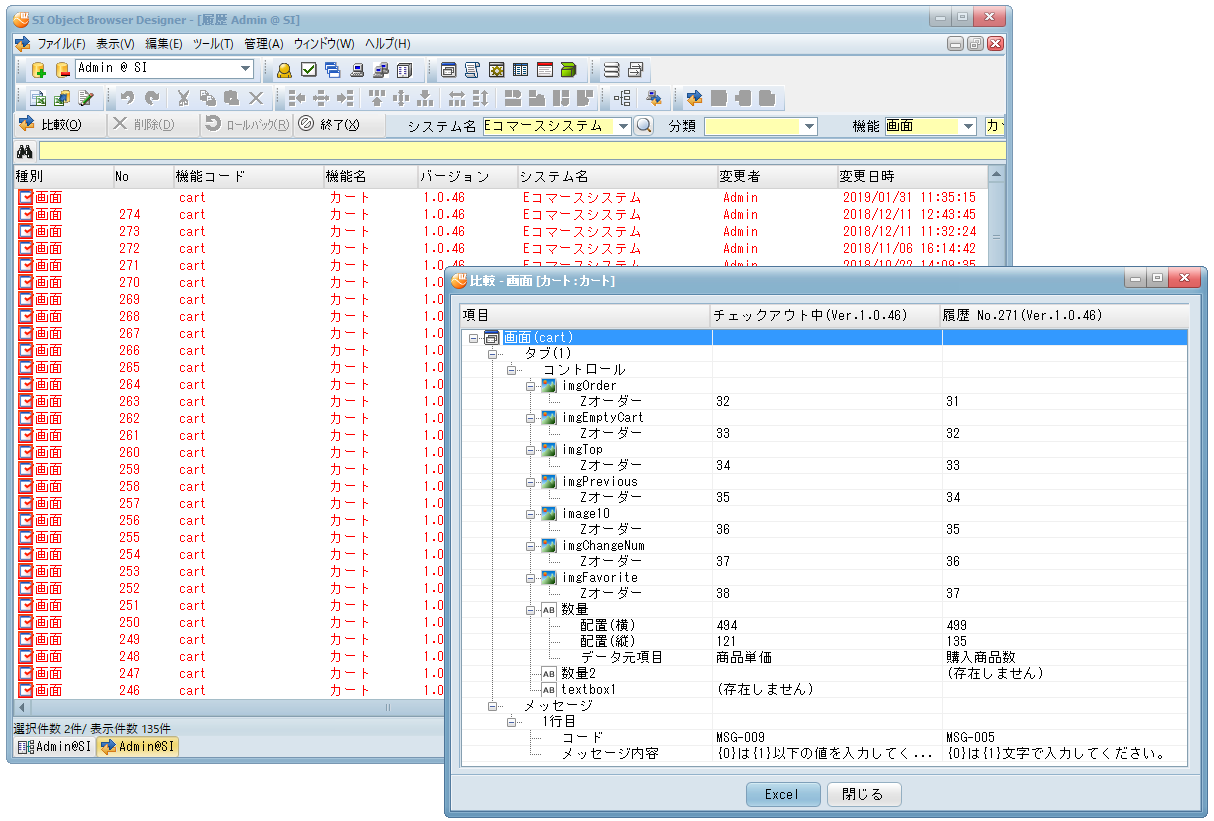Open the Admin @ SI connection dropdown
Image resolution: width=1214 pixels, height=821 pixels.
point(246,69)
